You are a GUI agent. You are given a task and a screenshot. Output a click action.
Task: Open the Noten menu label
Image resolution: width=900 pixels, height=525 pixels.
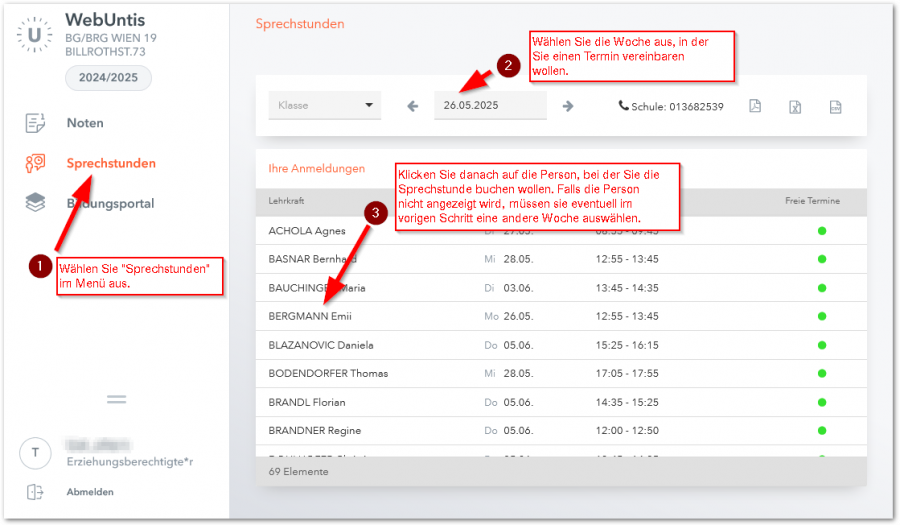(x=85, y=123)
